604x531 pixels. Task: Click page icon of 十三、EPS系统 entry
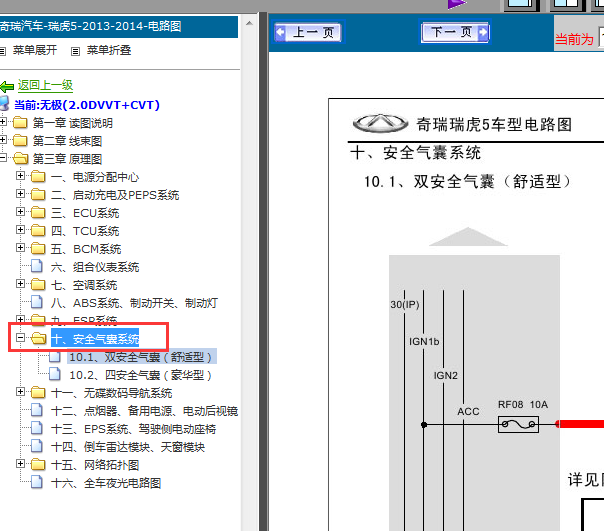pyautogui.click(x=37, y=428)
